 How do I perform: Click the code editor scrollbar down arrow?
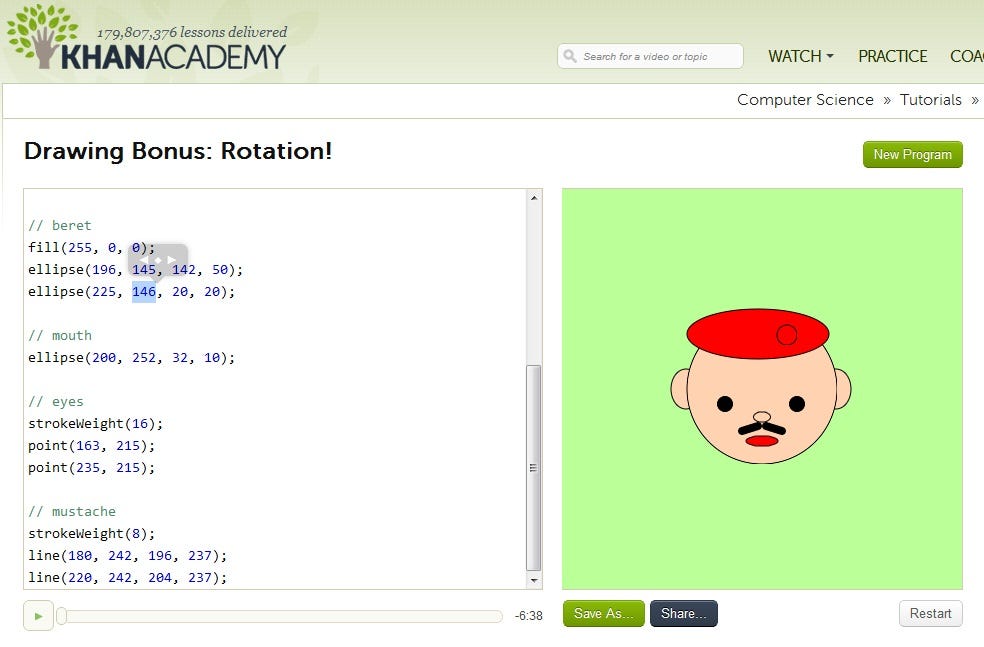[534, 578]
